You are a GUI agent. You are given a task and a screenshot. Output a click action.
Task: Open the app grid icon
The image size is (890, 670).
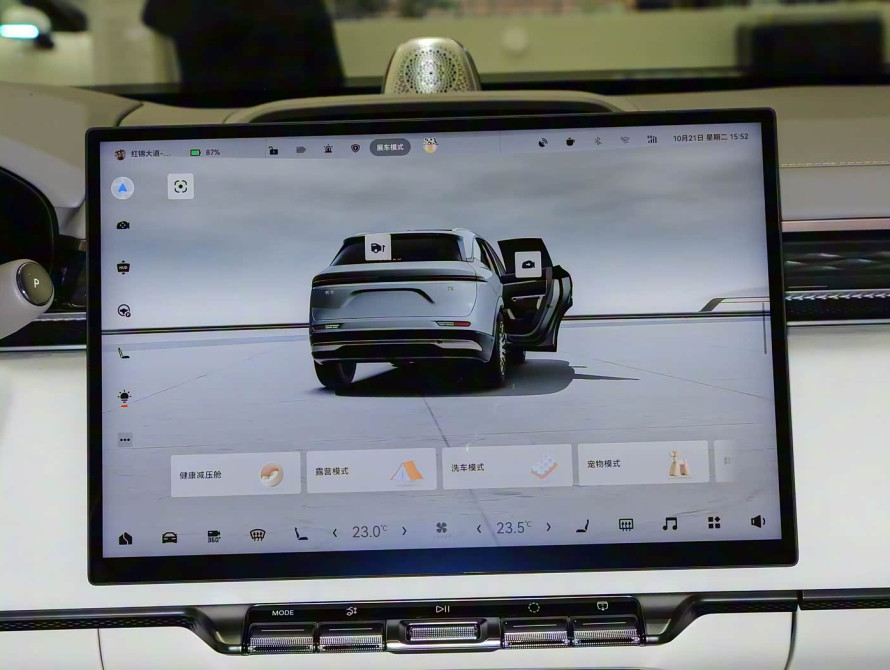coord(714,522)
